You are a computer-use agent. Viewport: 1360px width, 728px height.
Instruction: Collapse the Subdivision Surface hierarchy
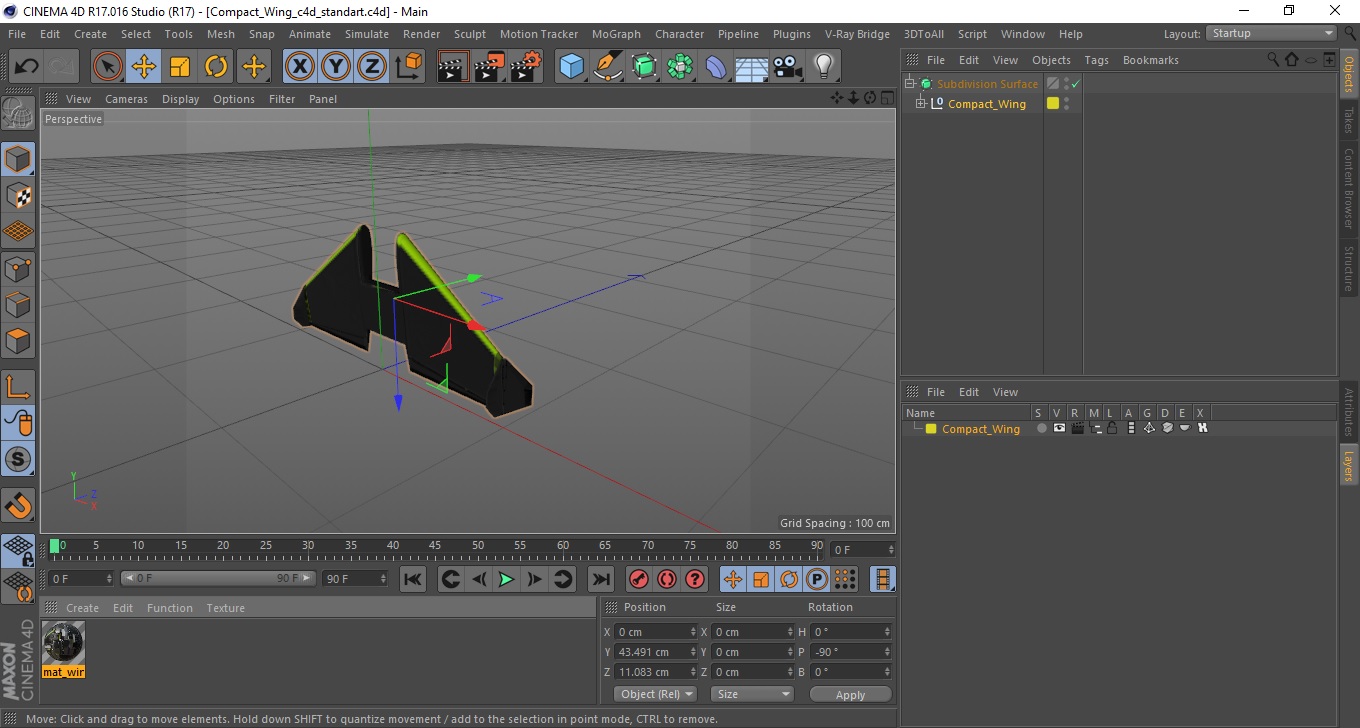910,84
